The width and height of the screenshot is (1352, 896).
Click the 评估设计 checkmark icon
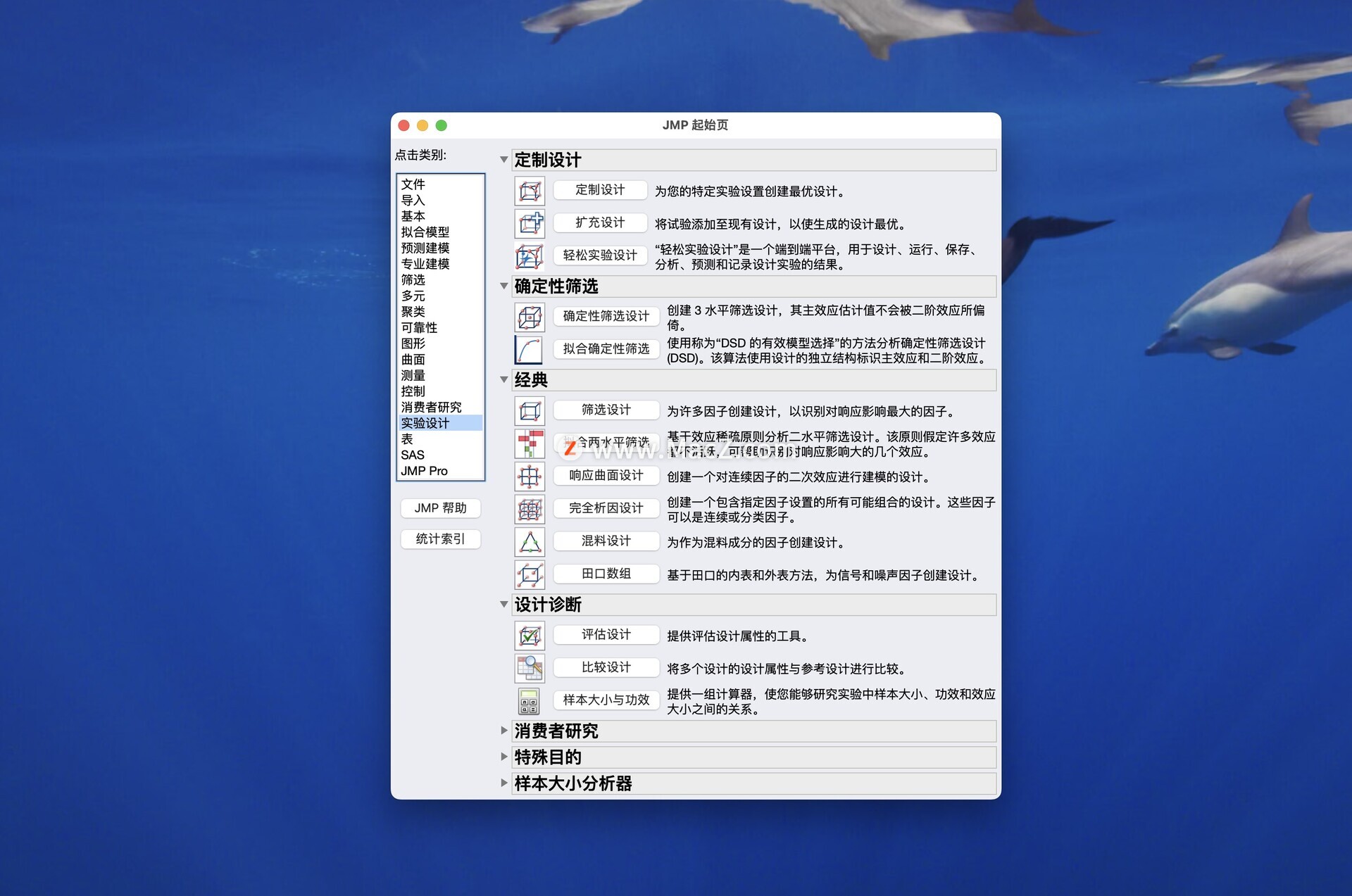530,636
